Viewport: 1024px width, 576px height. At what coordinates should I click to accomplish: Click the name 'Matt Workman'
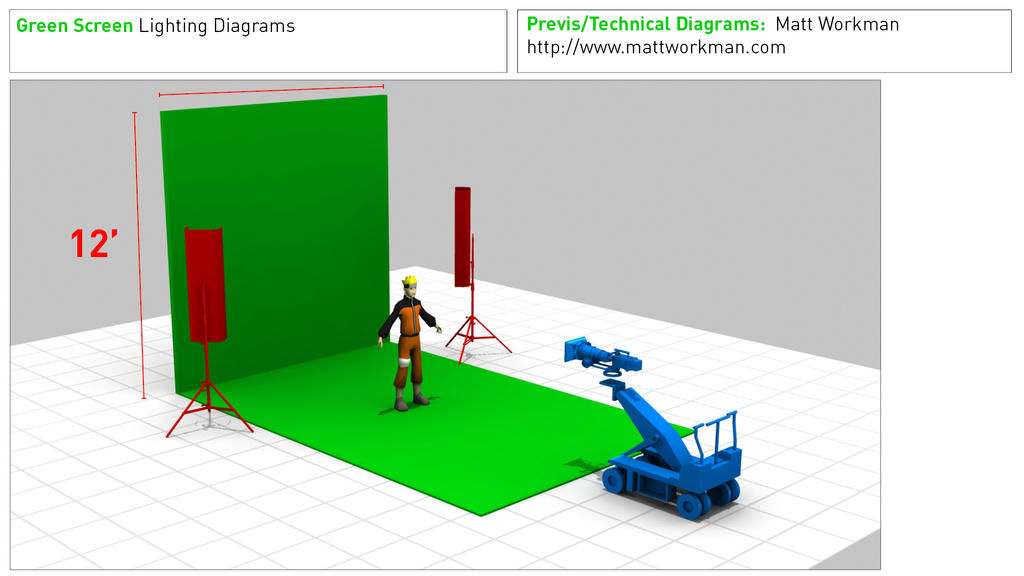(x=837, y=24)
